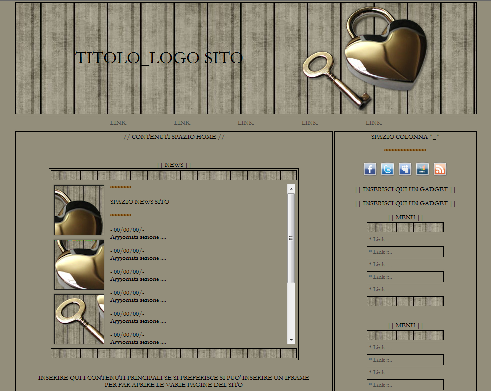Viewport: 491px width, 391px height.
Task: Click the golden key image in header
Action: tap(336, 80)
